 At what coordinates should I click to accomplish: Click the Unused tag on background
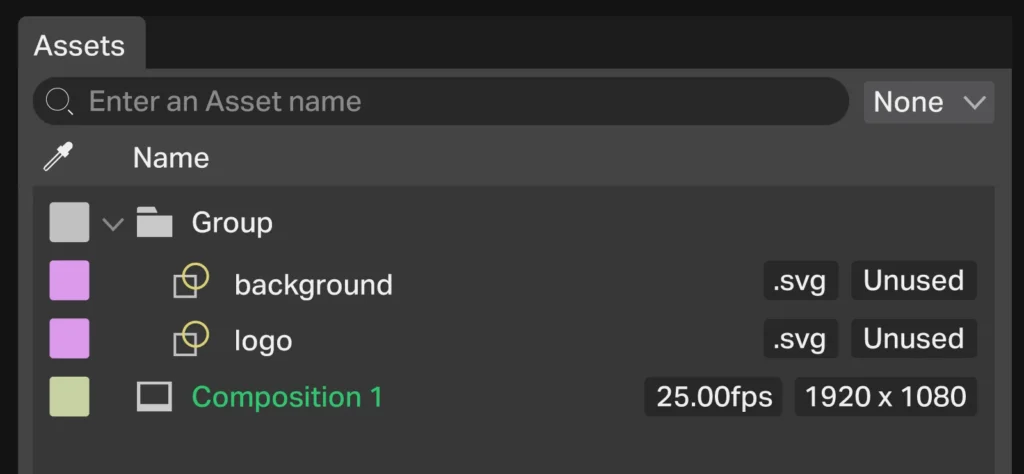(x=914, y=281)
